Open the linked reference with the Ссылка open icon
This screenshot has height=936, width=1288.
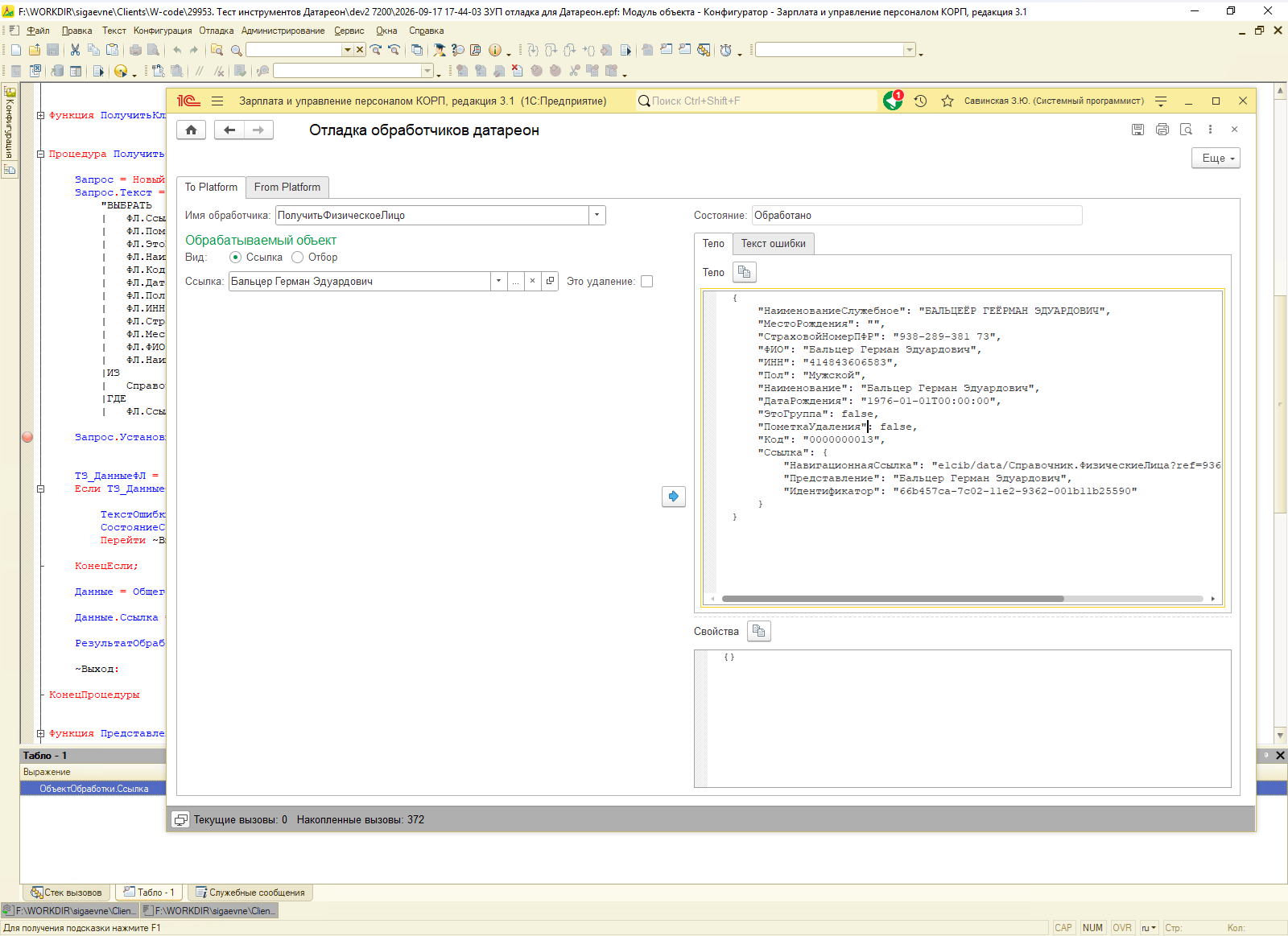pos(550,281)
